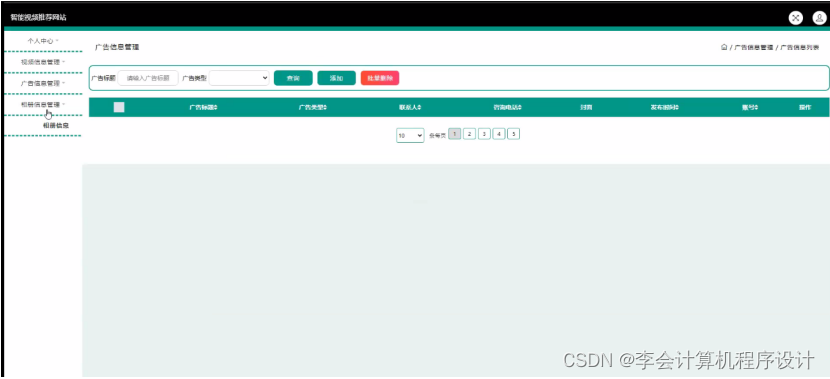Open the page-size dropdown showing 10

410,136
